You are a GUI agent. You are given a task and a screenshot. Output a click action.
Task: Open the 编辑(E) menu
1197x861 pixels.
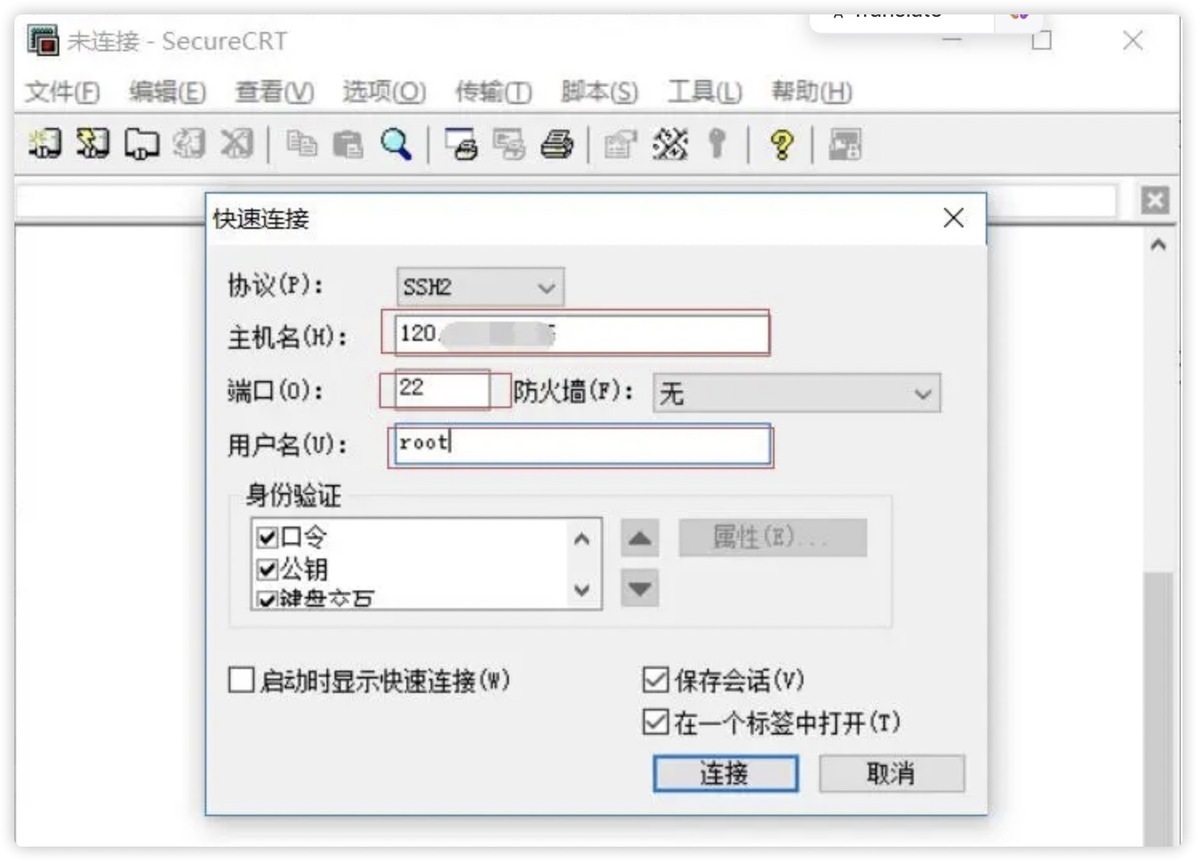(167, 92)
